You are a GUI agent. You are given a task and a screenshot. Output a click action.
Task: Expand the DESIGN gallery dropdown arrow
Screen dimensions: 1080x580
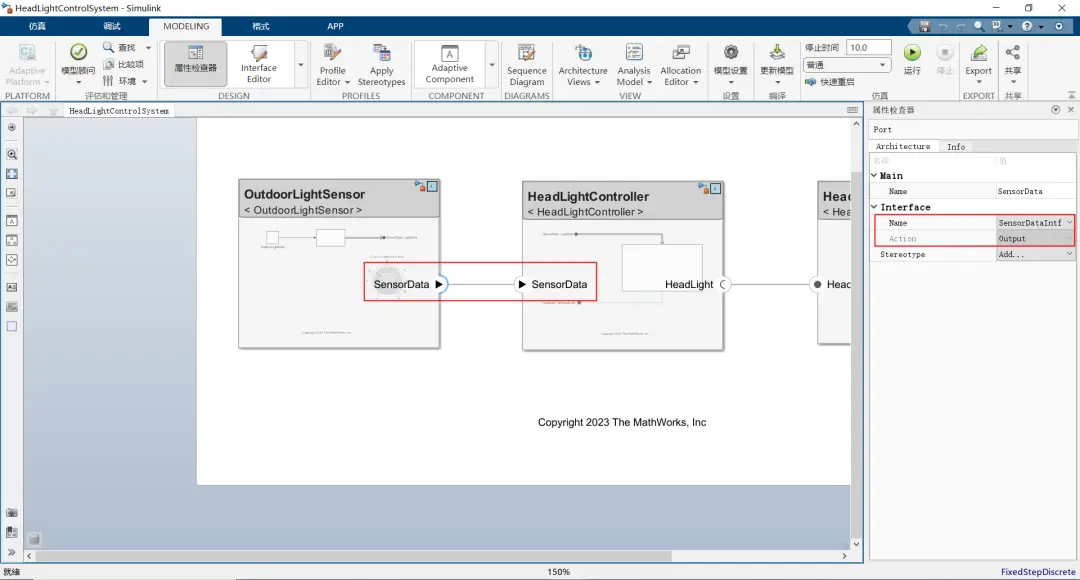(300, 65)
